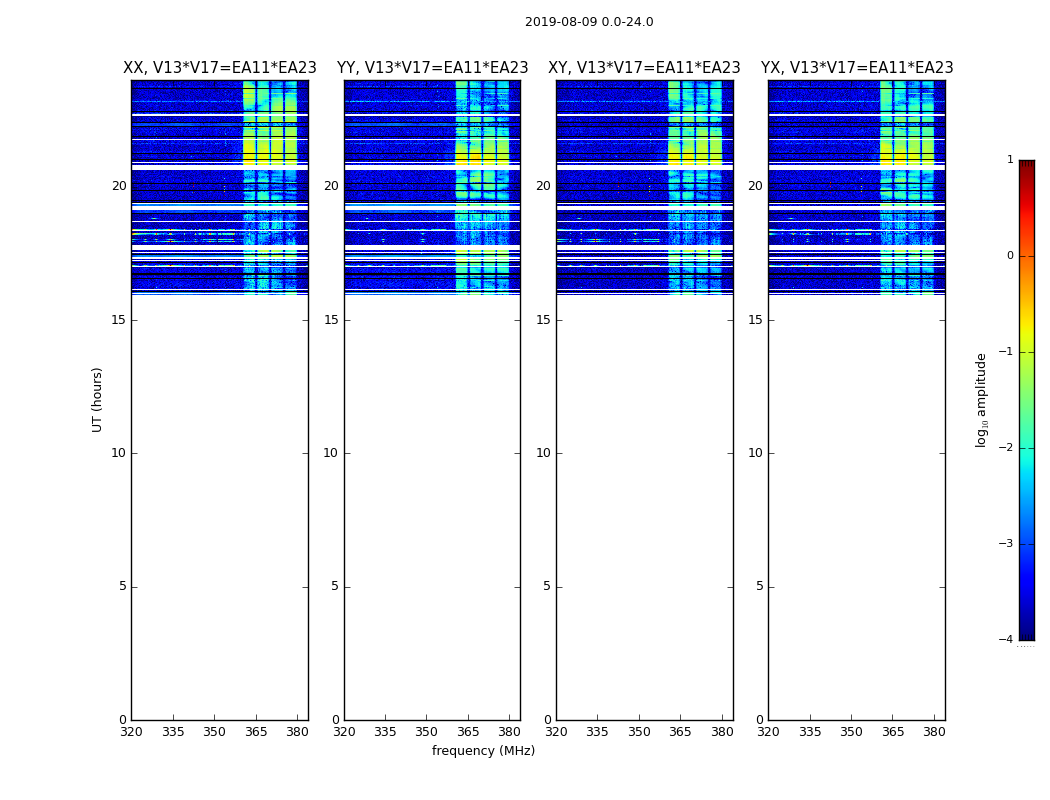The height and width of the screenshot is (800, 1050).
Task: Click the 380 MHz tick in the YX panel
Action: 934,732
